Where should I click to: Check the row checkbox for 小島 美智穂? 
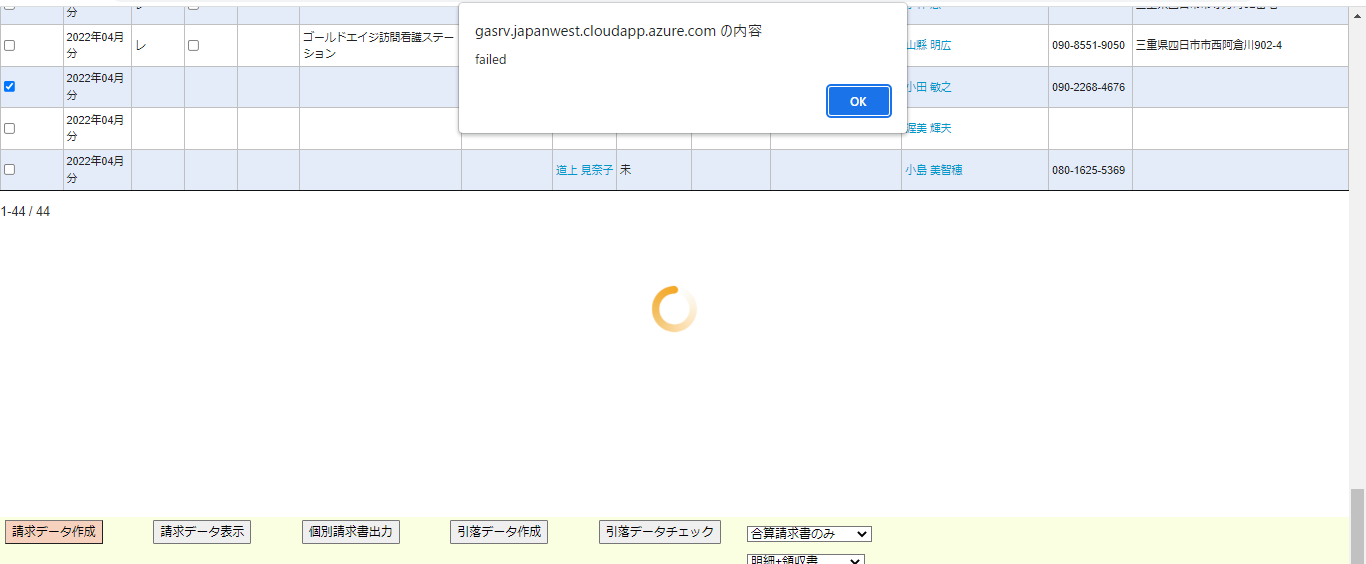coord(10,170)
